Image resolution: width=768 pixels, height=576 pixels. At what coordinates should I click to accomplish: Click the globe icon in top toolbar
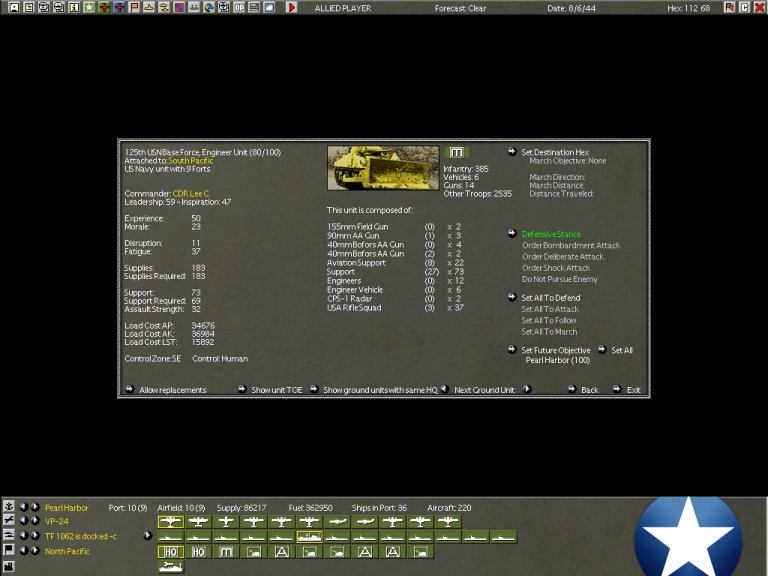(x=209, y=7)
